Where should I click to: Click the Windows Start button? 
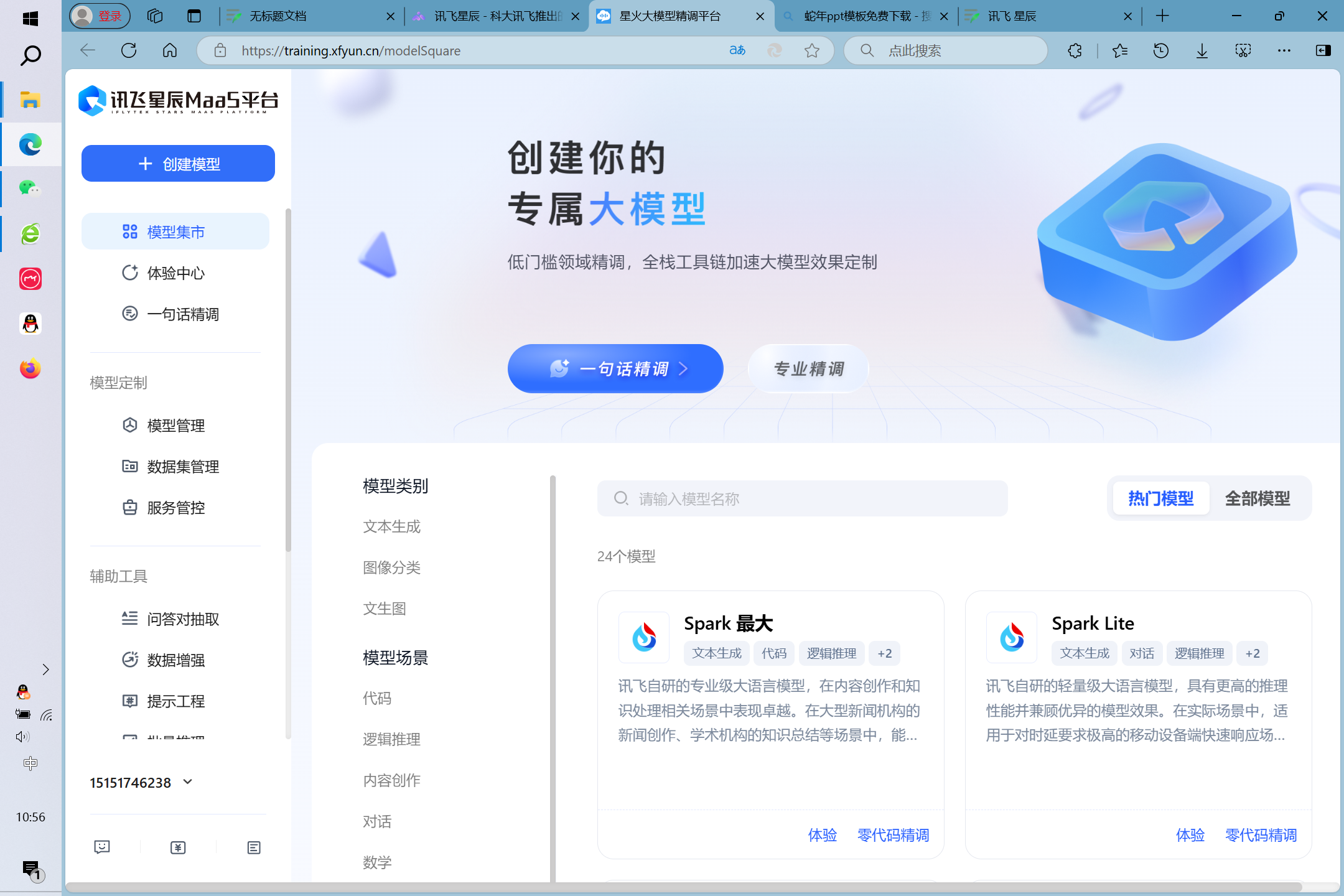click(x=30, y=19)
